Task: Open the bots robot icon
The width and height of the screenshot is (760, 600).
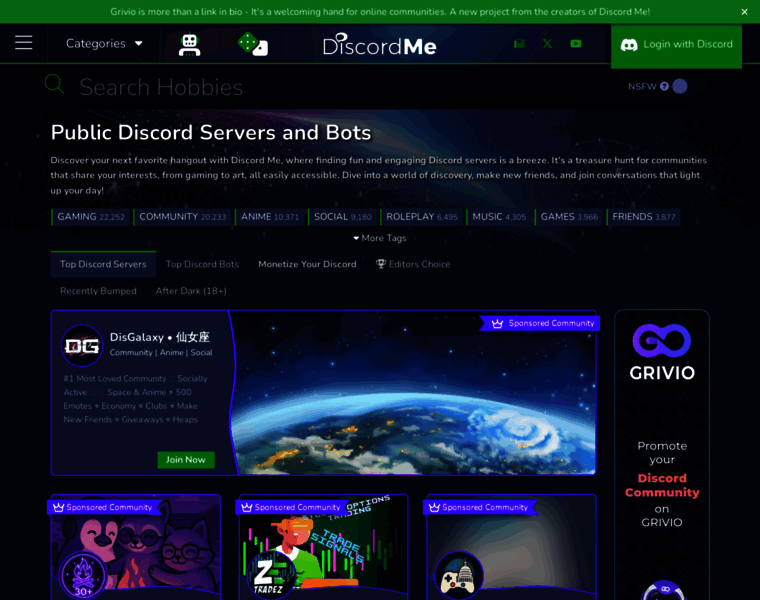Action: (190, 45)
